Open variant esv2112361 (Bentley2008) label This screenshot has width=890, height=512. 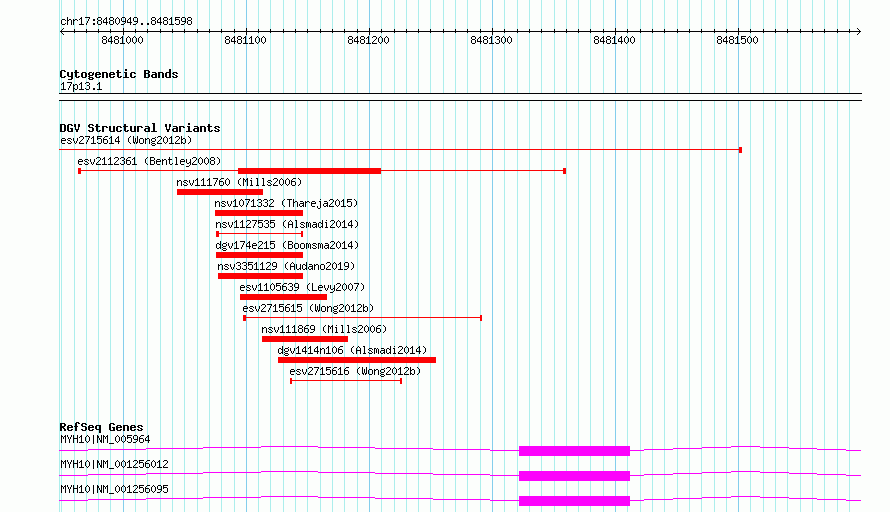149,161
